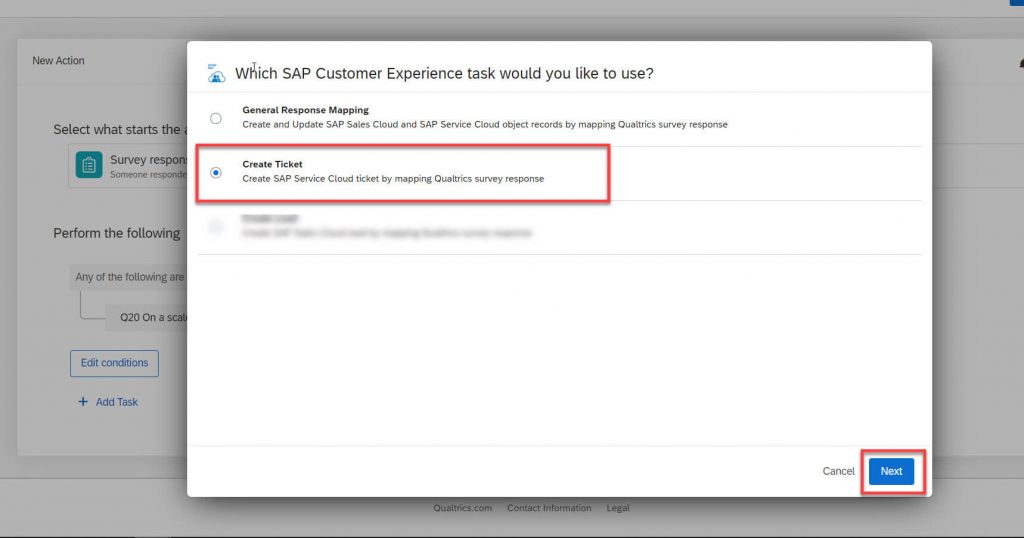The width and height of the screenshot is (1024, 538).
Task: Click the Next button
Action: [x=891, y=471]
